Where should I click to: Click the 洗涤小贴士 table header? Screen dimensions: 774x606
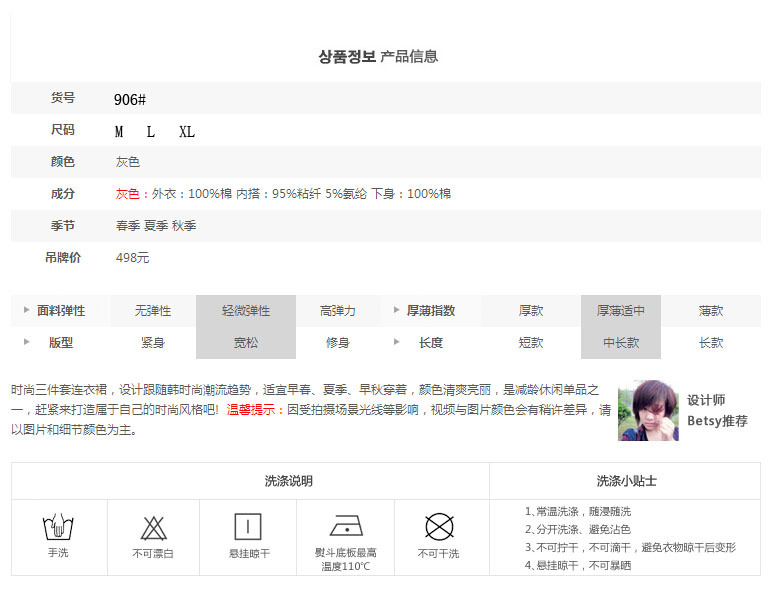(x=626, y=481)
